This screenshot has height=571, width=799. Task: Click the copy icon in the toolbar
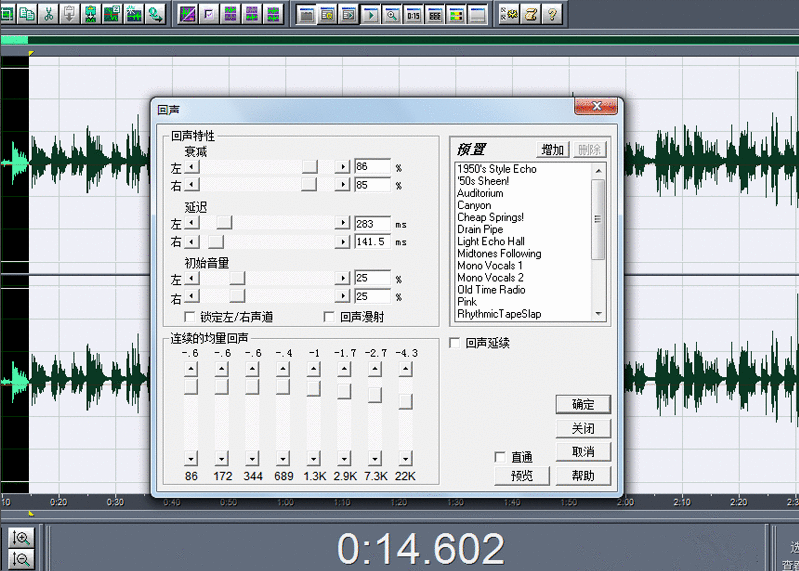coord(25,14)
